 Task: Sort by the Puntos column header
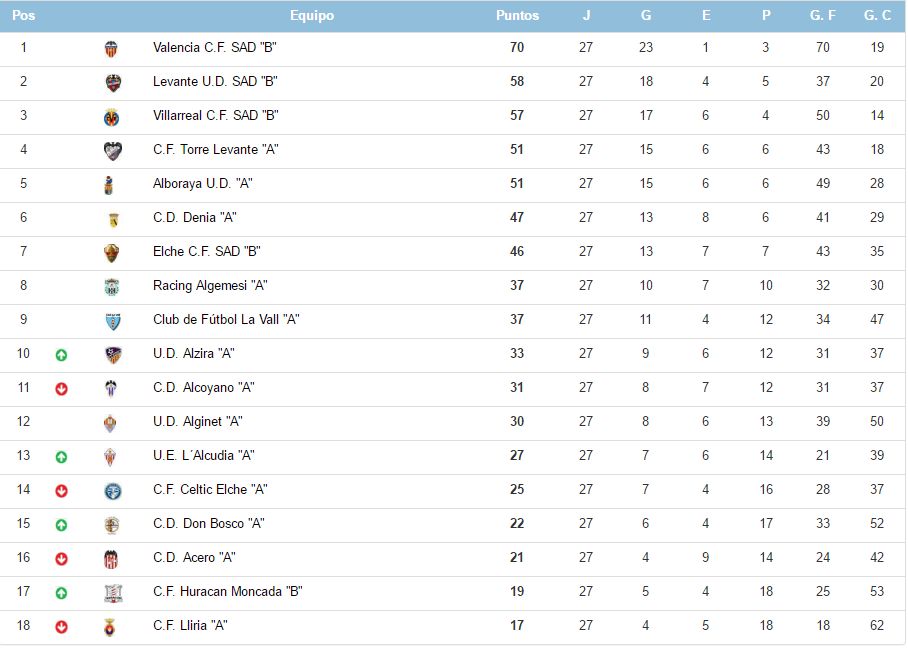pos(517,16)
